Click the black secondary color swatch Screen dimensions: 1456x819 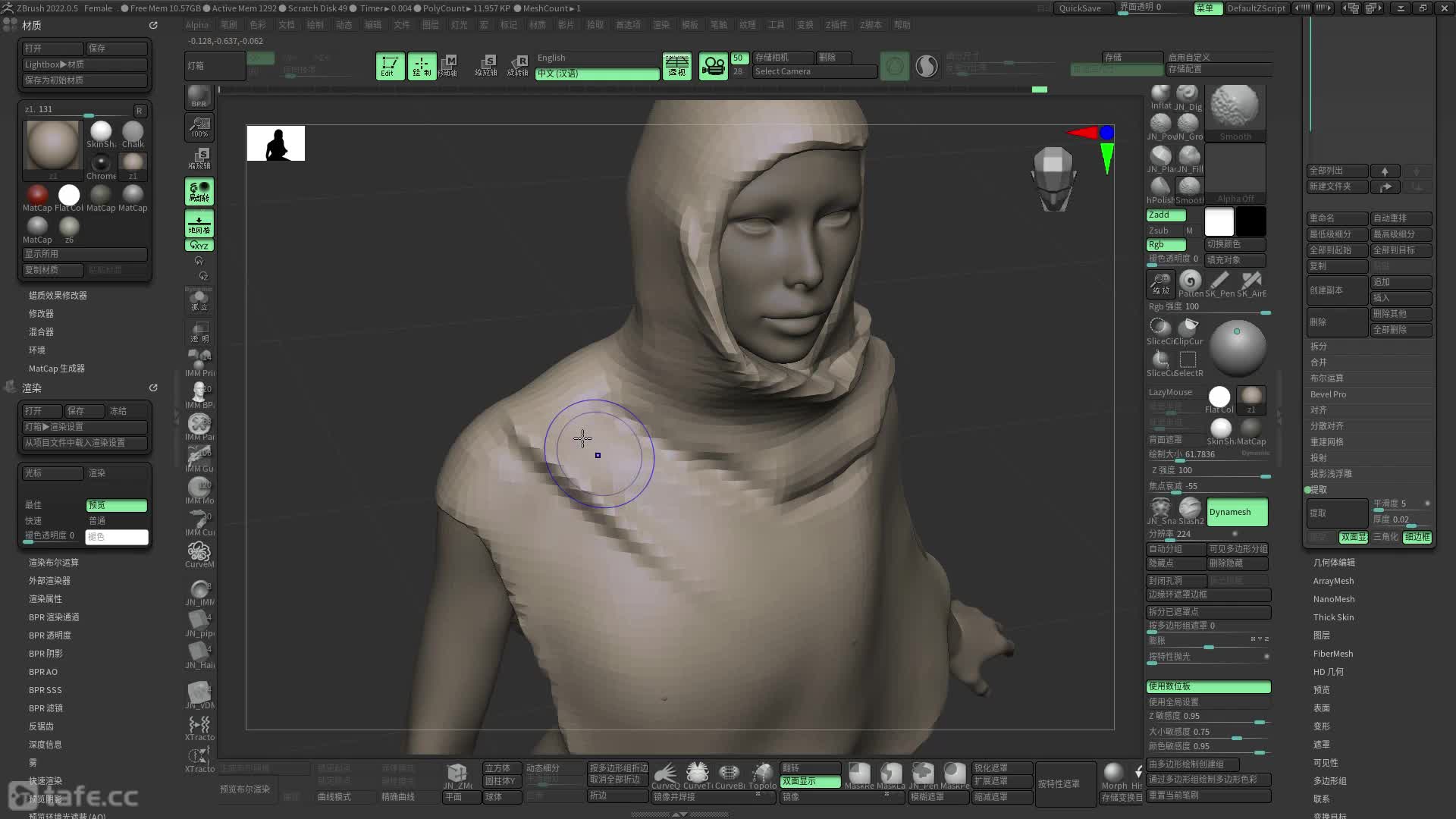[x=1250, y=221]
